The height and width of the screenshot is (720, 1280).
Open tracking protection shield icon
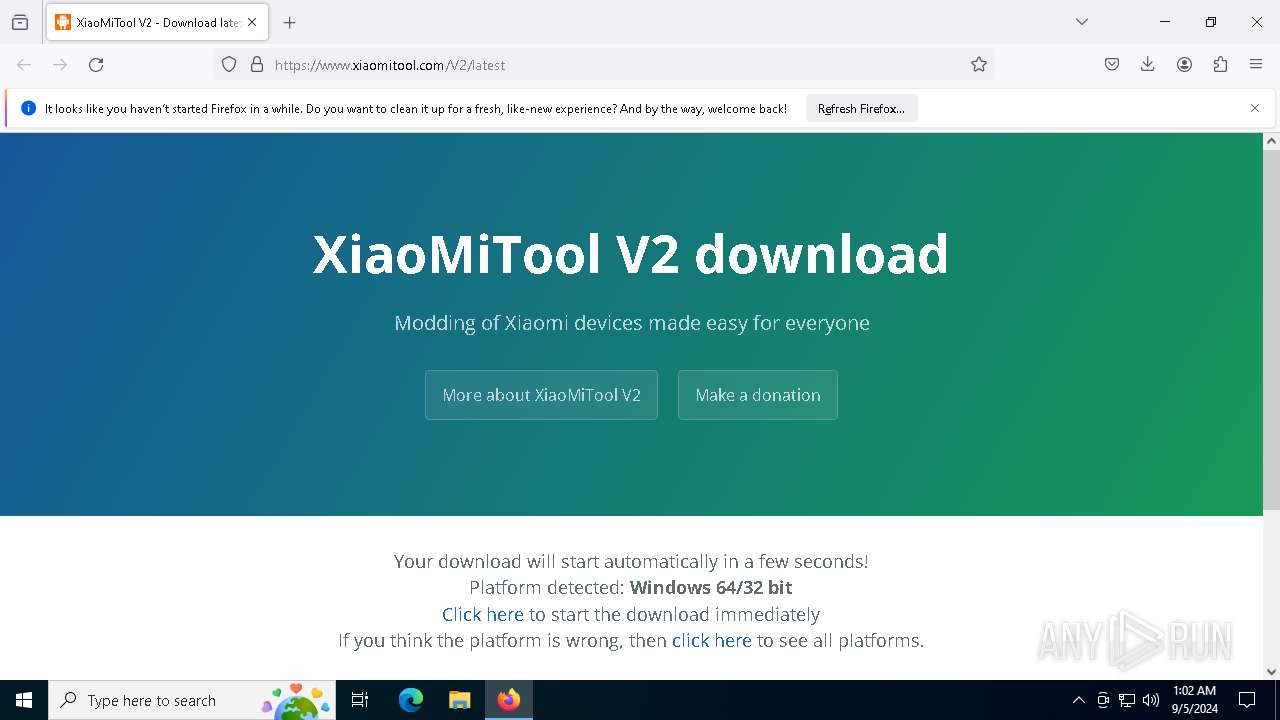229,65
